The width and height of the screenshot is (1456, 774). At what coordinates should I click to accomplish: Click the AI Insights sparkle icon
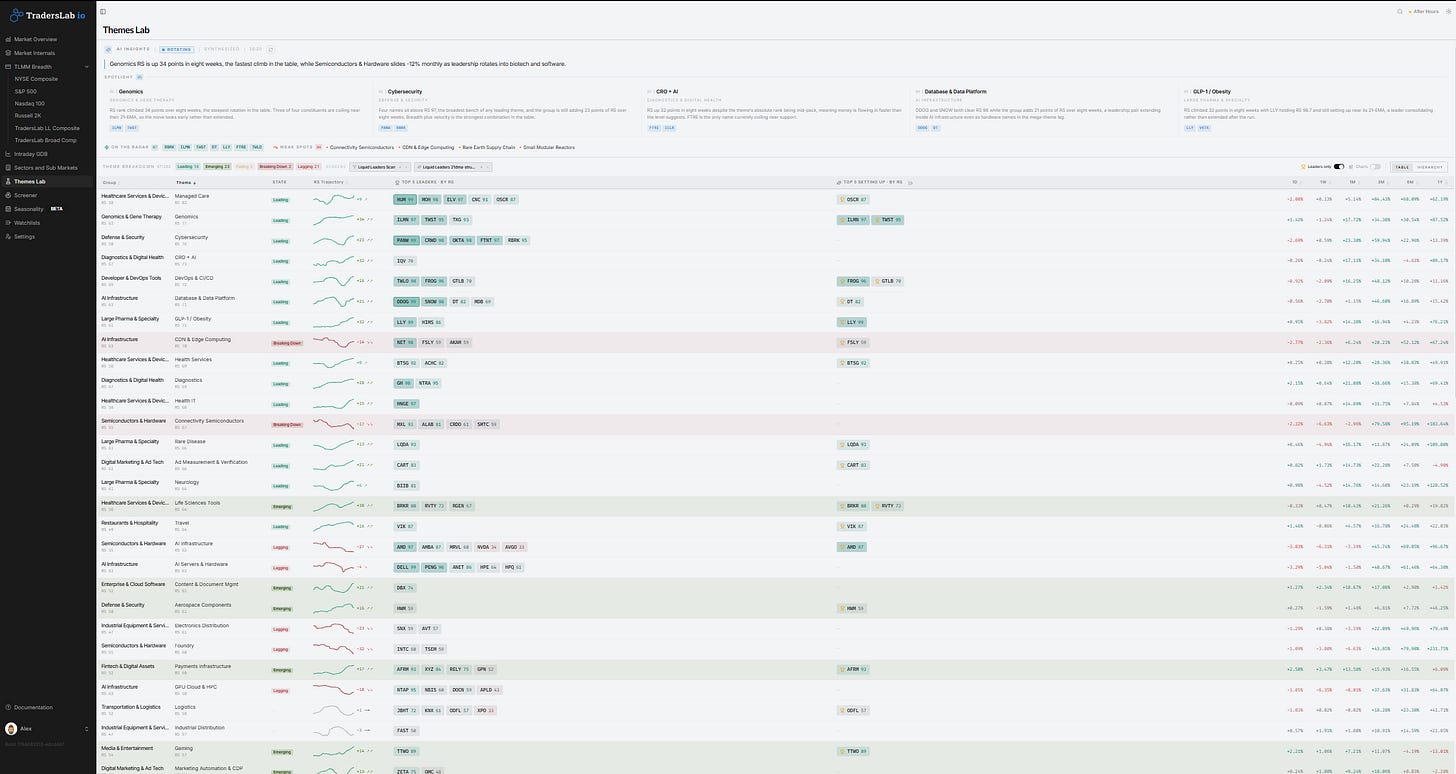tap(108, 49)
